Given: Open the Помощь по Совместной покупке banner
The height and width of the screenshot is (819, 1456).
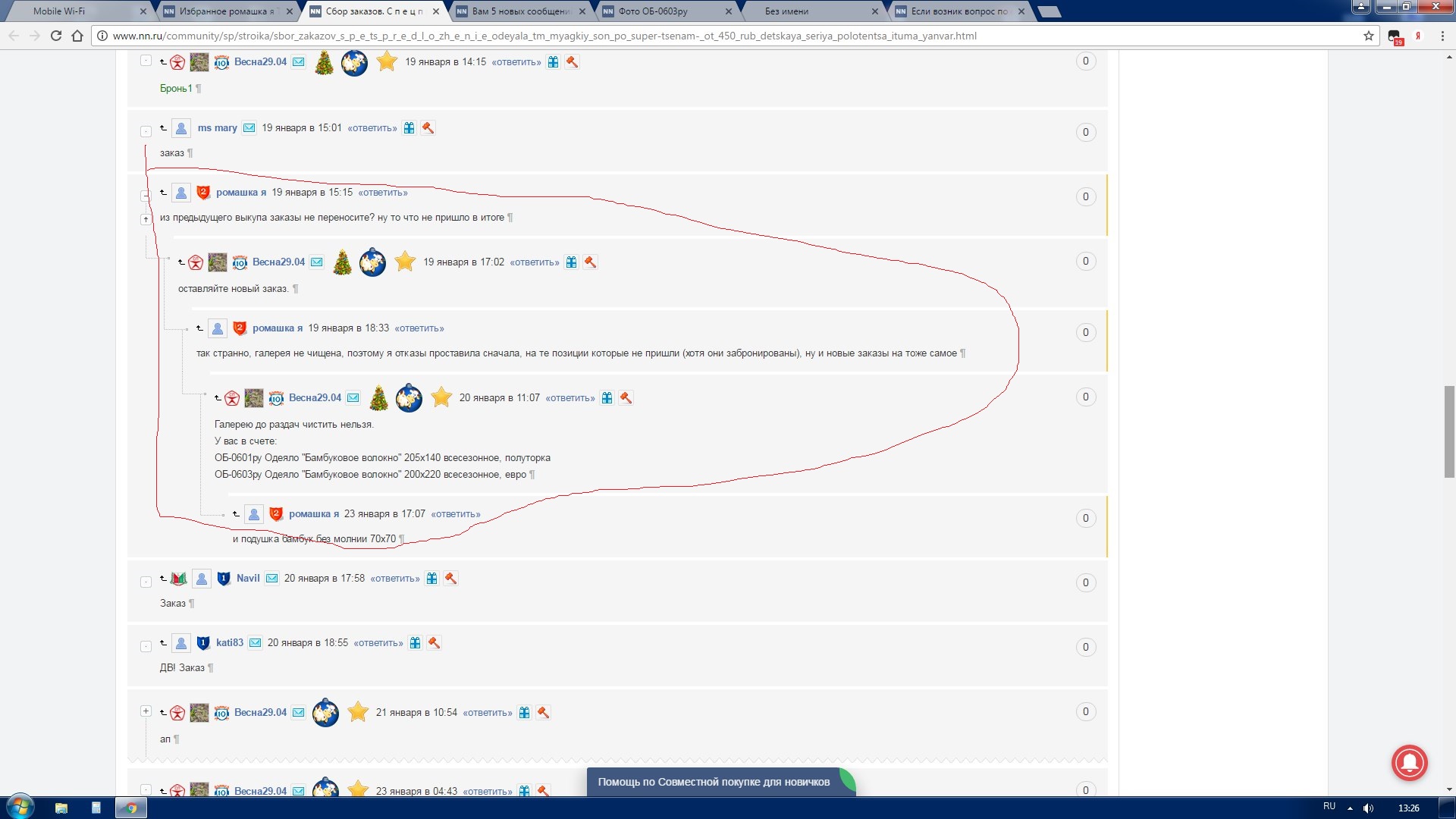Looking at the screenshot, I should click(x=713, y=782).
